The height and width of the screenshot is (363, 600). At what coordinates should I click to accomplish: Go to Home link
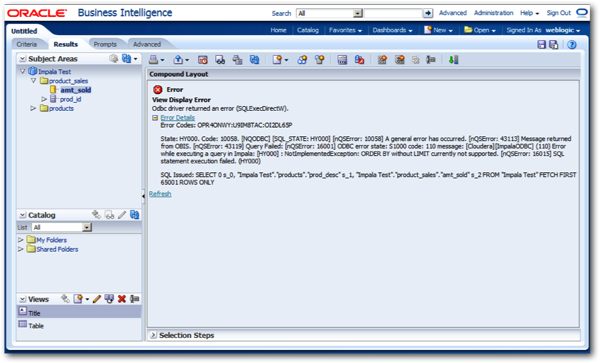[278, 30]
